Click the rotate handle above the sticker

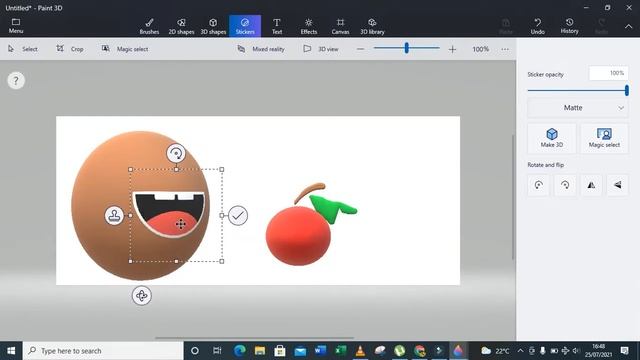pyautogui.click(x=176, y=153)
